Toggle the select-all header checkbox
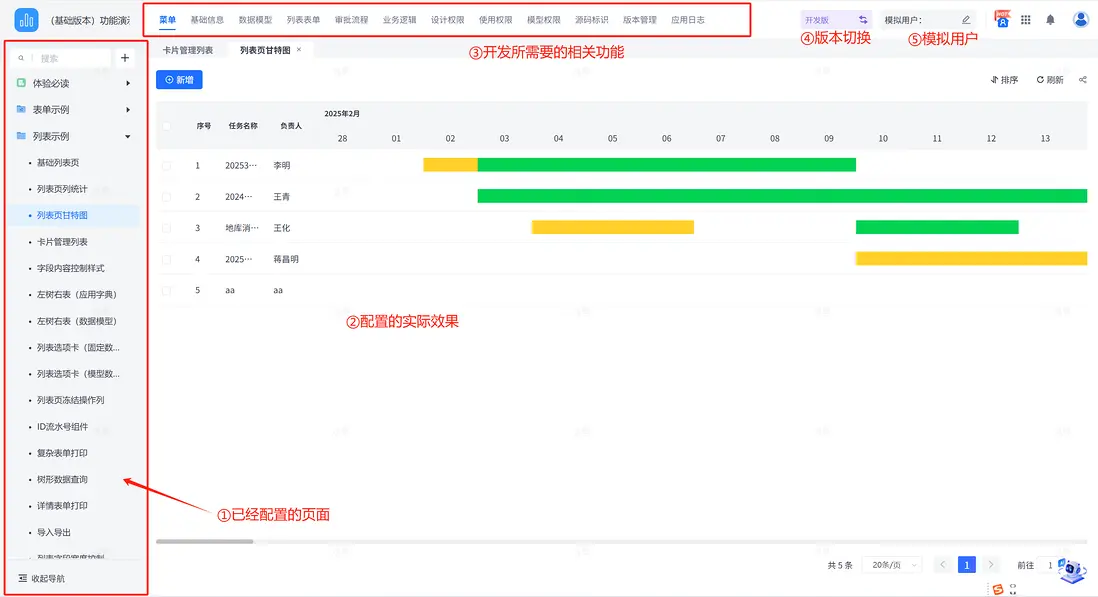 (166, 126)
